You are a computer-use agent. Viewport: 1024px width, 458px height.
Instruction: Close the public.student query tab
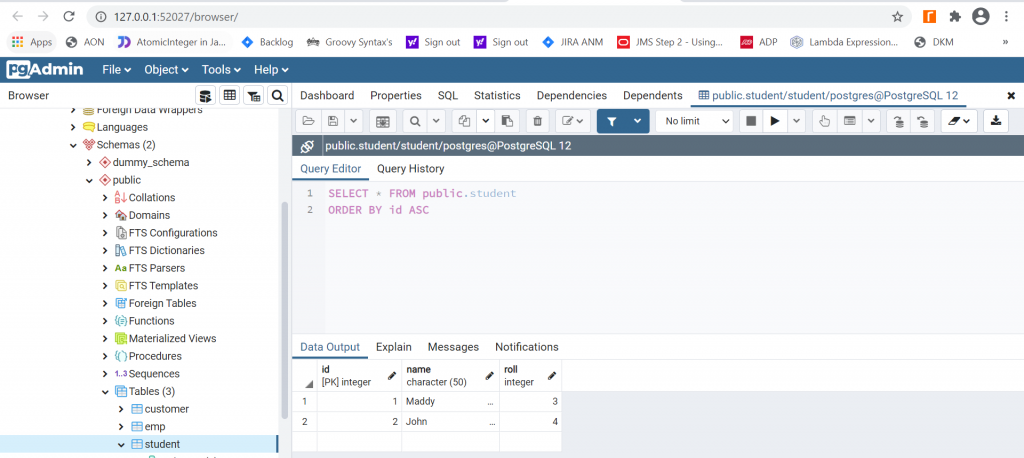tap(1011, 96)
